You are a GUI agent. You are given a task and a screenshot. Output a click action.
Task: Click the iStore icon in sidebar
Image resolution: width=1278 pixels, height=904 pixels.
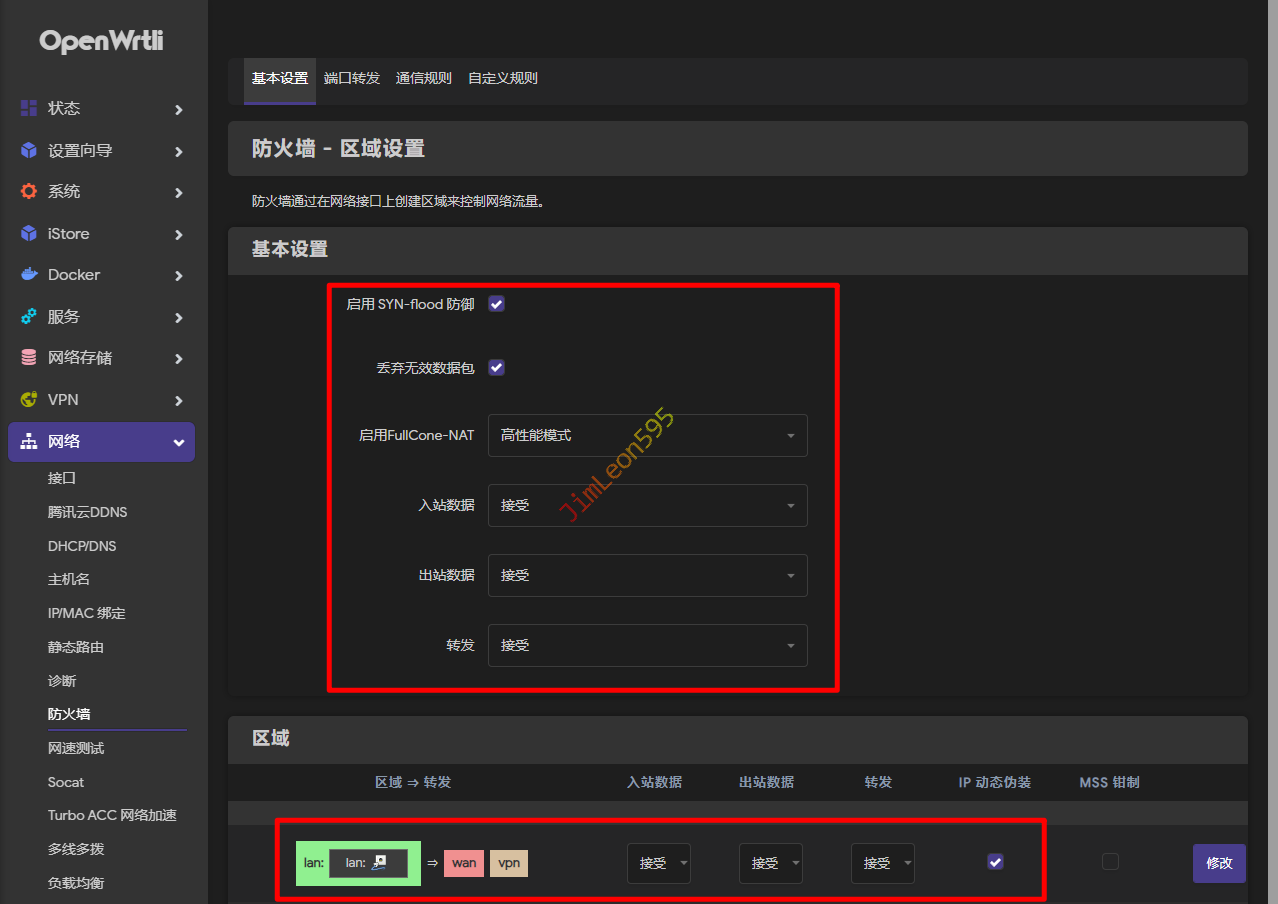point(29,233)
